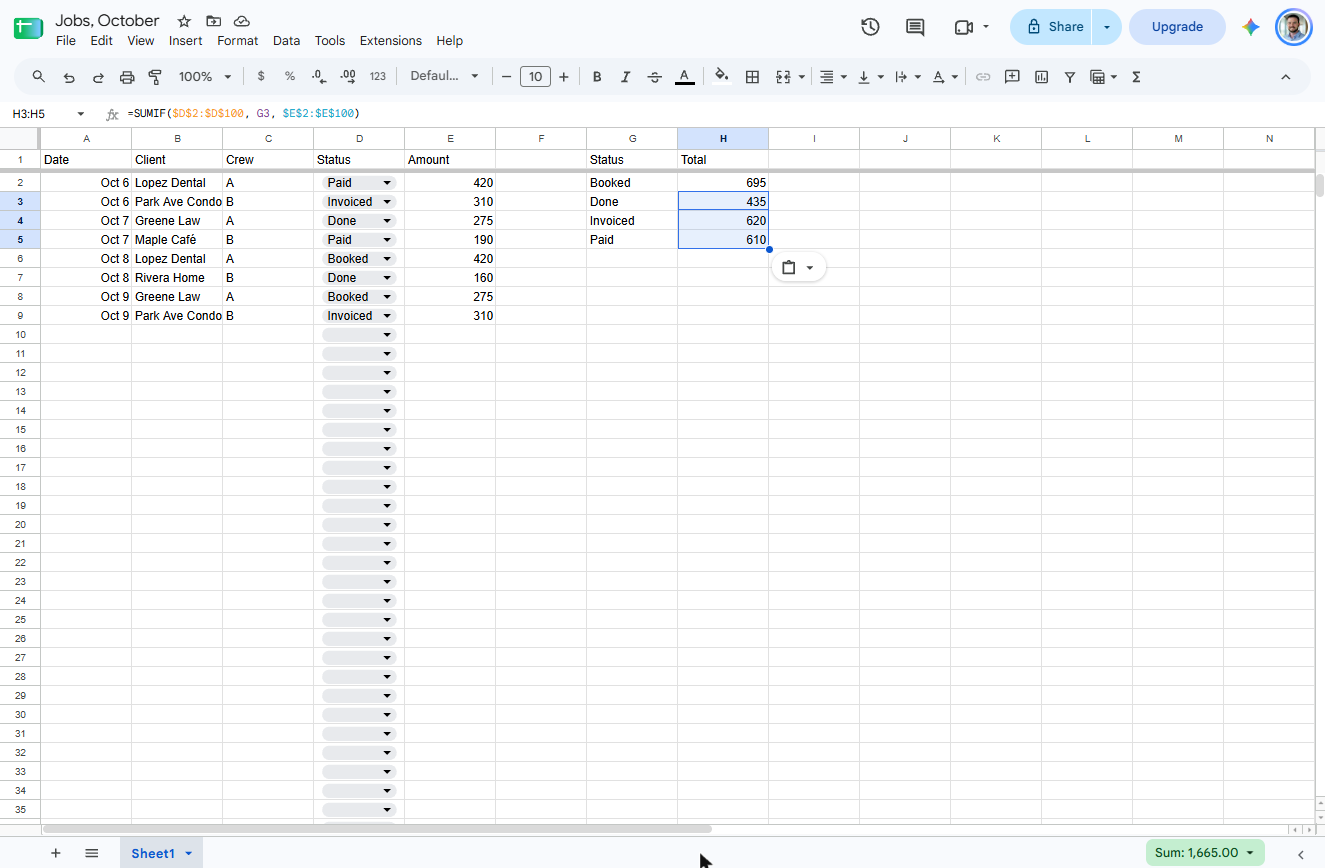Open the Format menu

point(238,41)
